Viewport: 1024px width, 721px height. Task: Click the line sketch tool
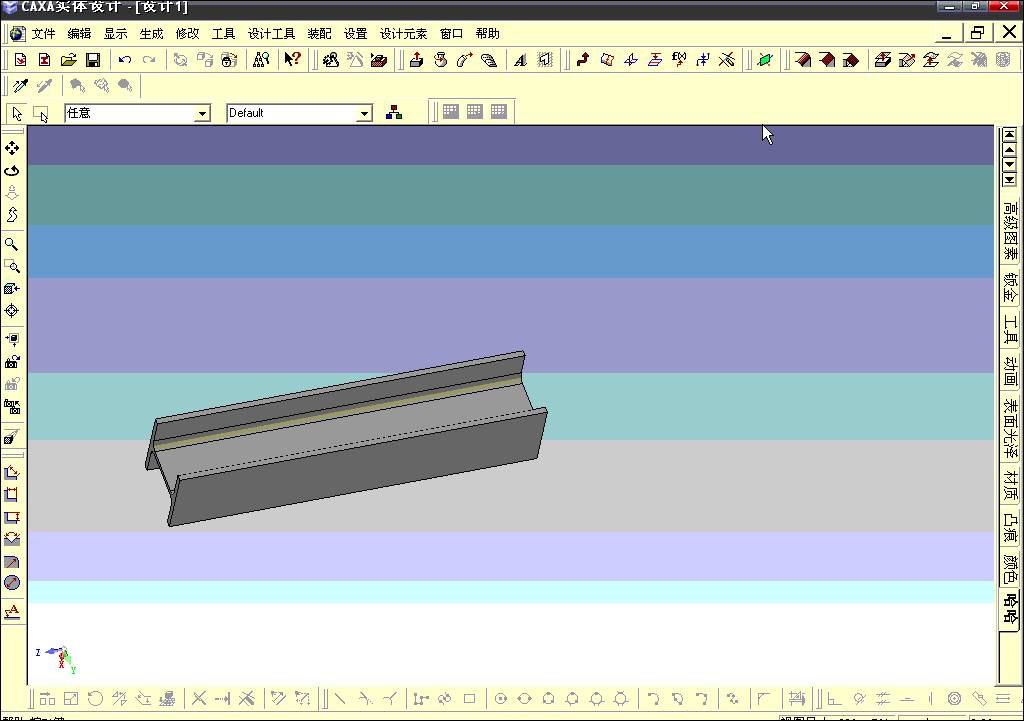340,699
